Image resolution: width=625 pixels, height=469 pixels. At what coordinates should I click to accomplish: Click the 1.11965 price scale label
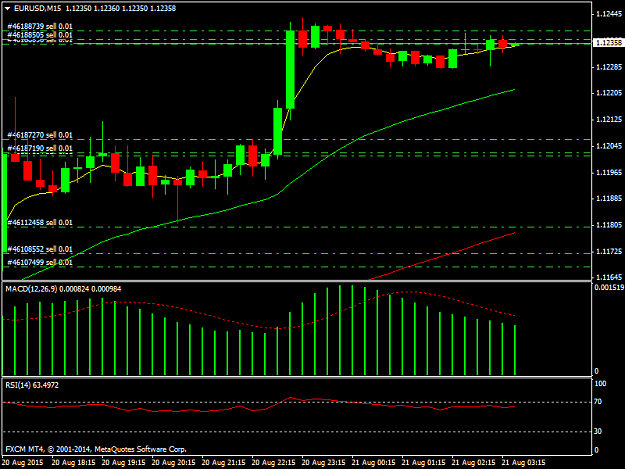[x=609, y=173]
